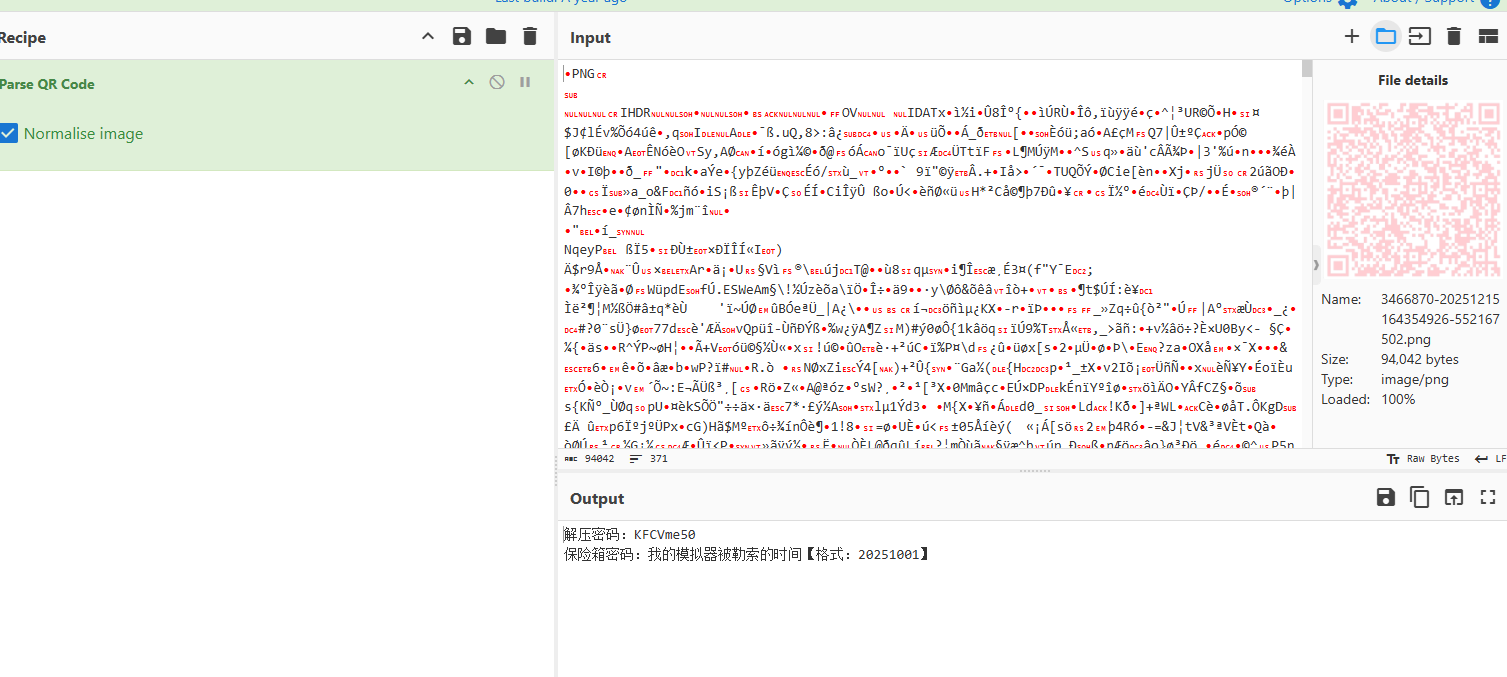Image resolution: width=1507 pixels, height=677 pixels.
Task: Collapse the Parse QR Code operation arguments
Action: click(468, 83)
